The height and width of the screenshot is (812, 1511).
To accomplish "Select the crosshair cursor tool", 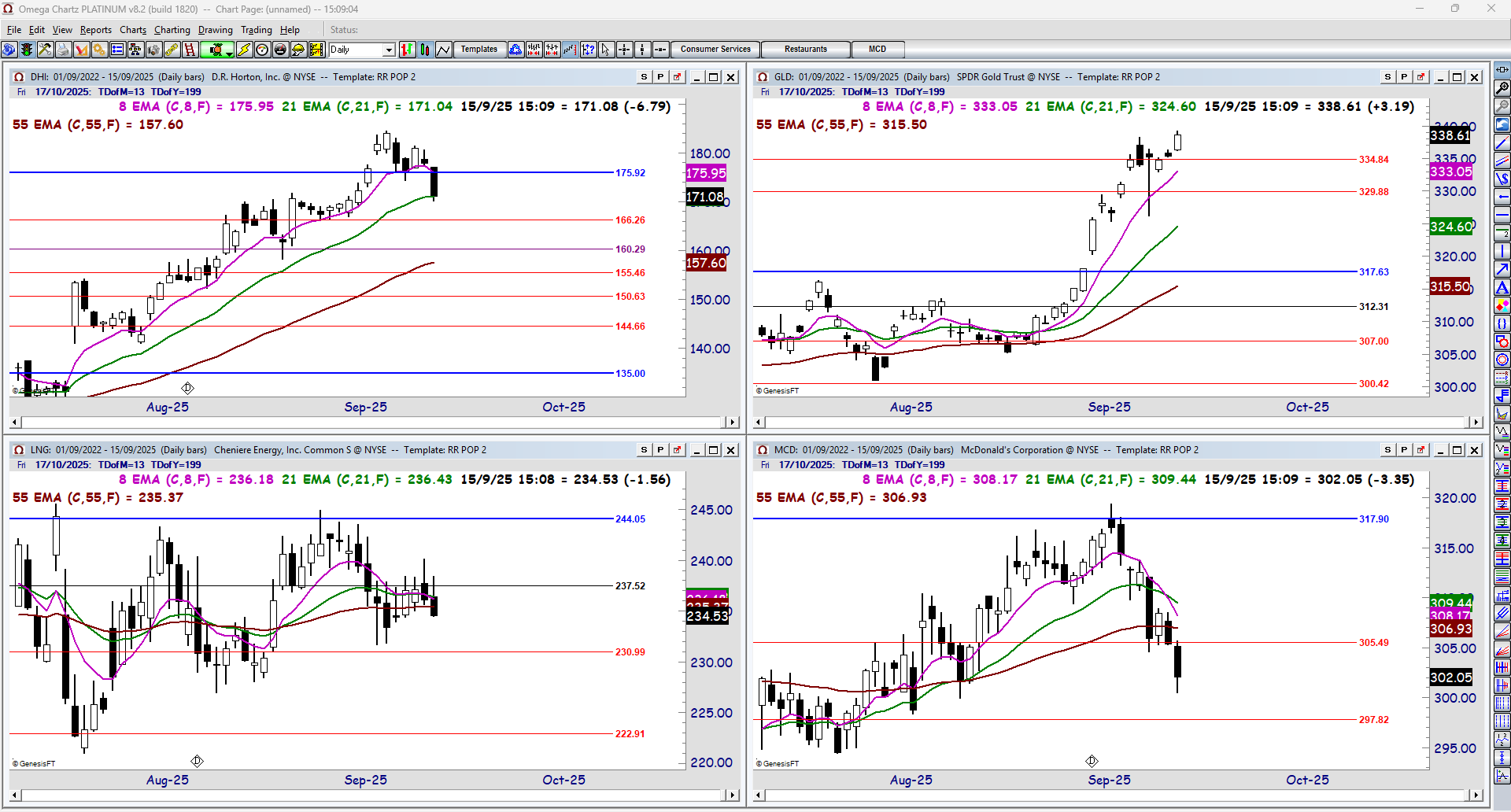I will (624, 50).
